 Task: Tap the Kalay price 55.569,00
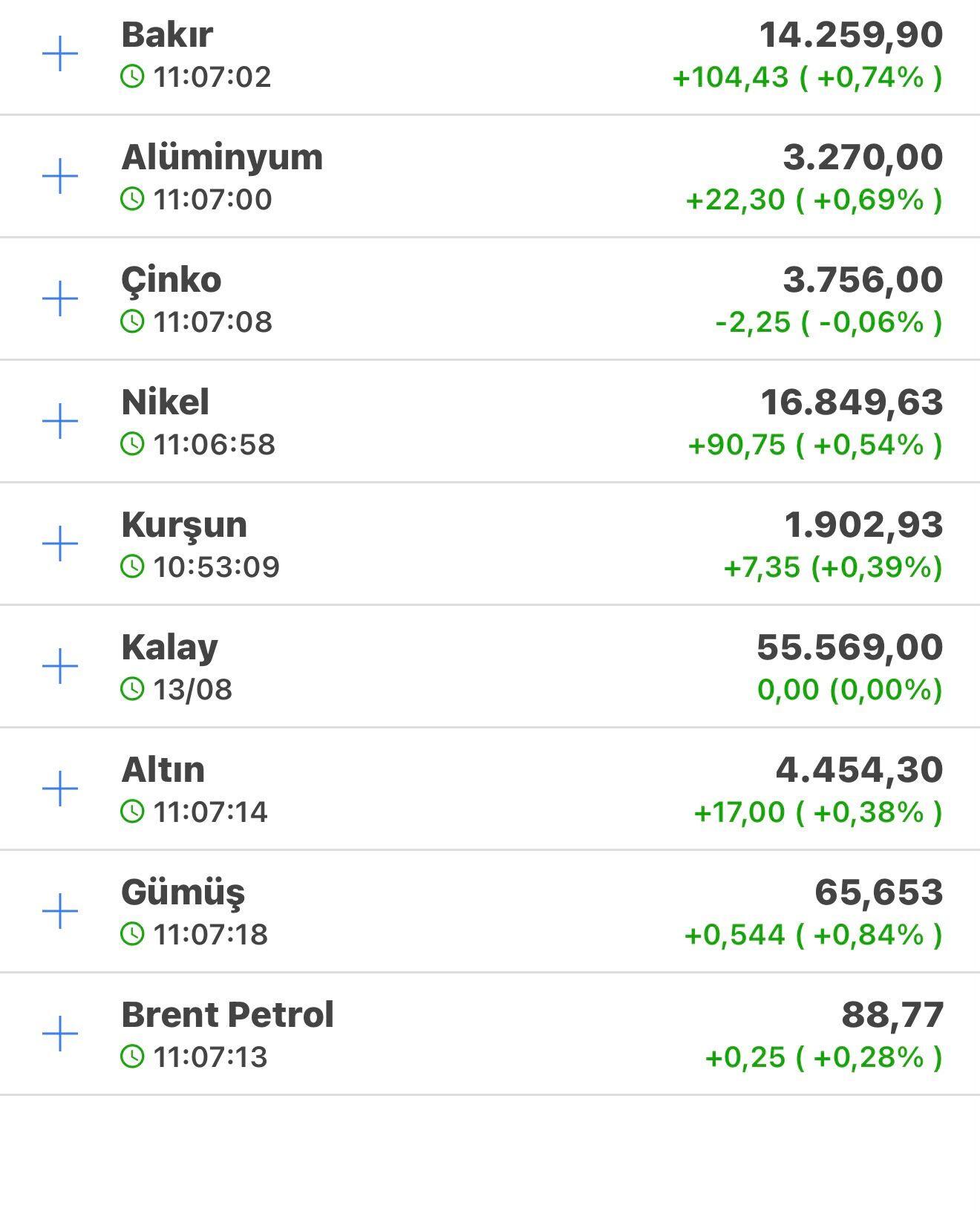coord(849,647)
